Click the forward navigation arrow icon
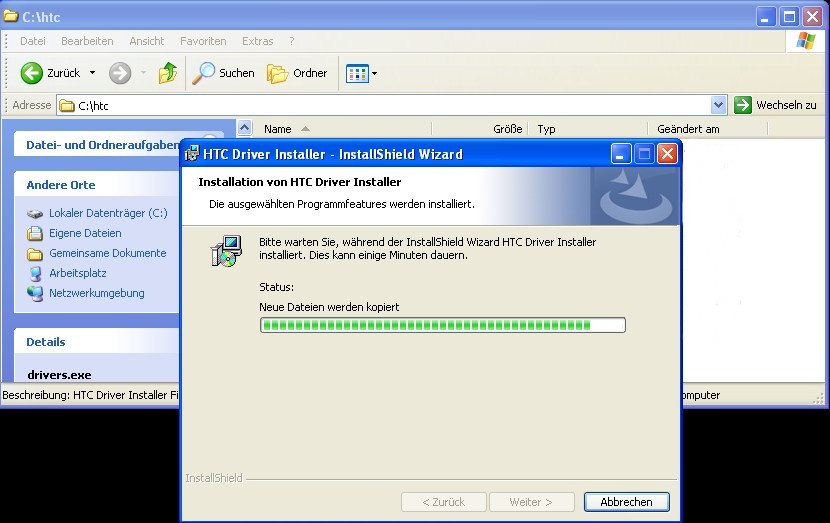 pos(119,73)
